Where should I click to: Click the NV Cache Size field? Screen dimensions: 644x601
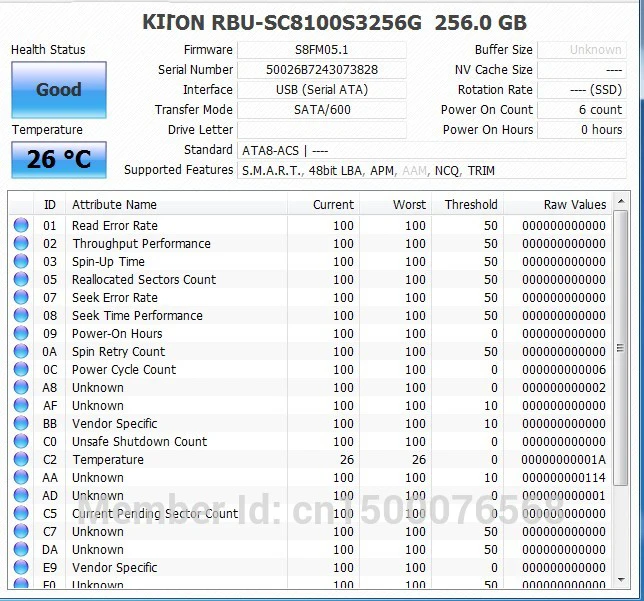click(582, 70)
